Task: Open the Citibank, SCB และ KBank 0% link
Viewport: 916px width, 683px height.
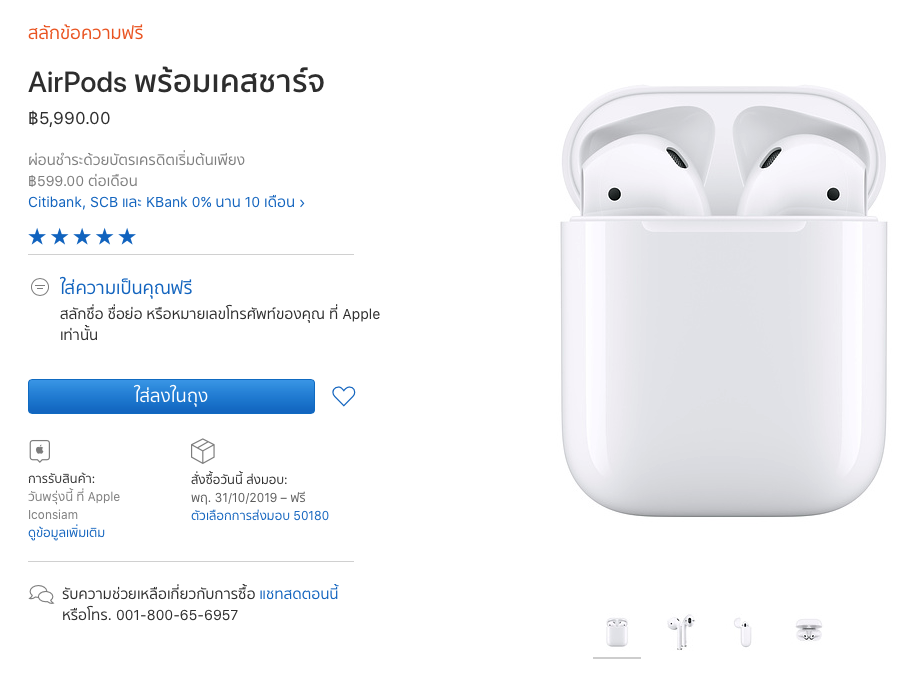Action: point(166,202)
